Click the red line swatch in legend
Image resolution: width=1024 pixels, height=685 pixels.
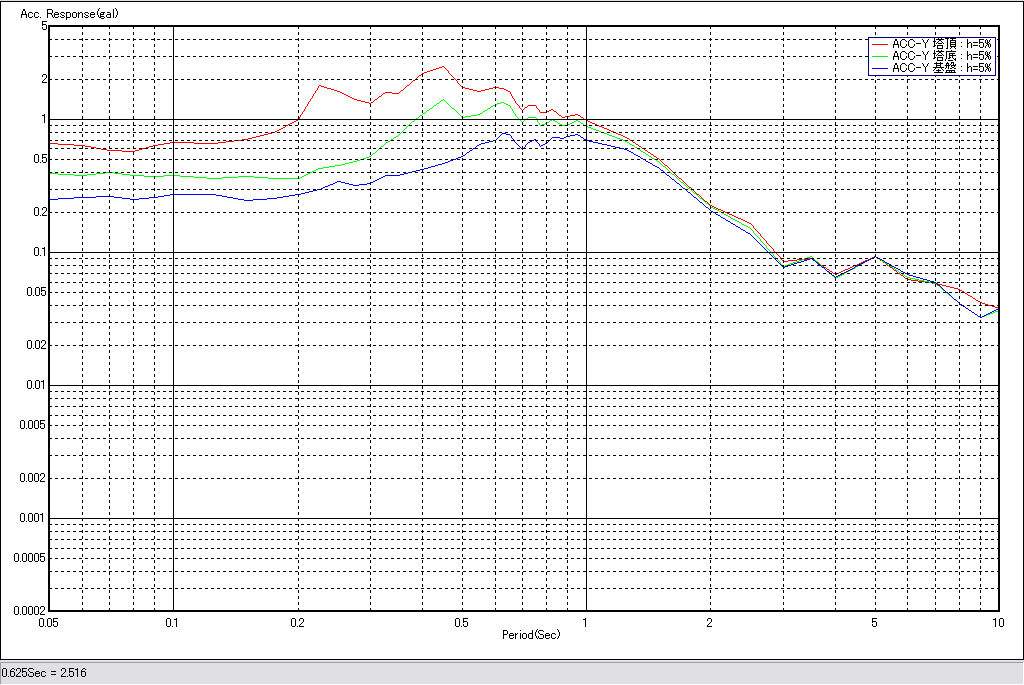pyautogui.click(x=880, y=44)
